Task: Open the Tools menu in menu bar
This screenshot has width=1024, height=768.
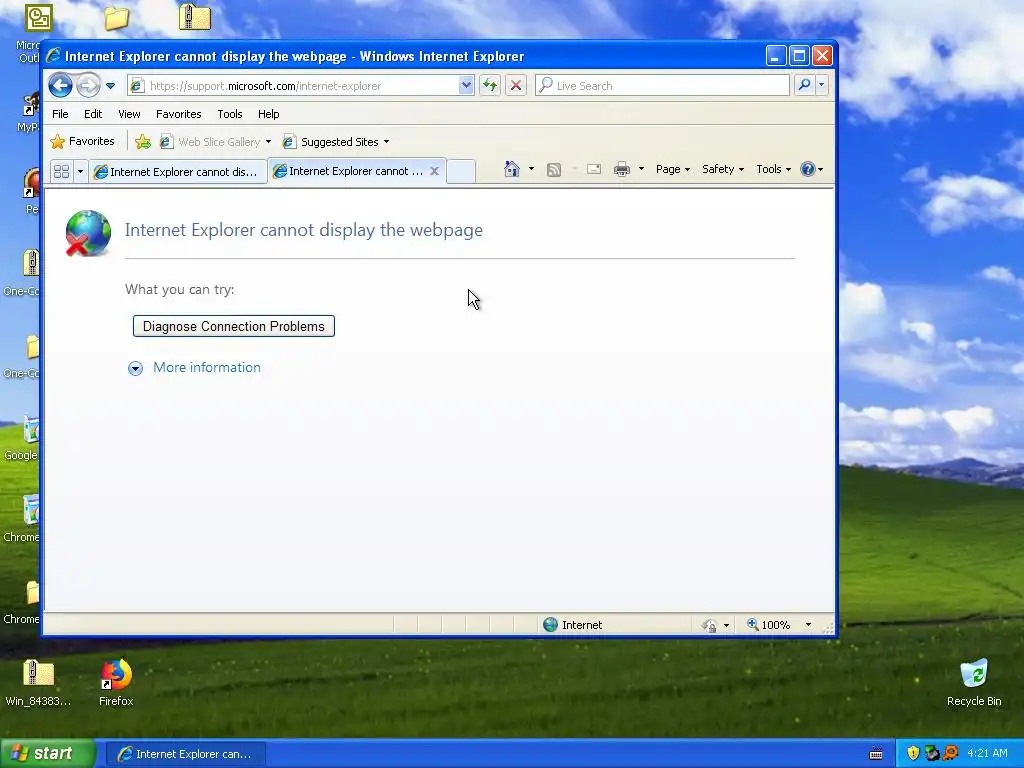Action: pyautogui.click(x=230, y=114)
